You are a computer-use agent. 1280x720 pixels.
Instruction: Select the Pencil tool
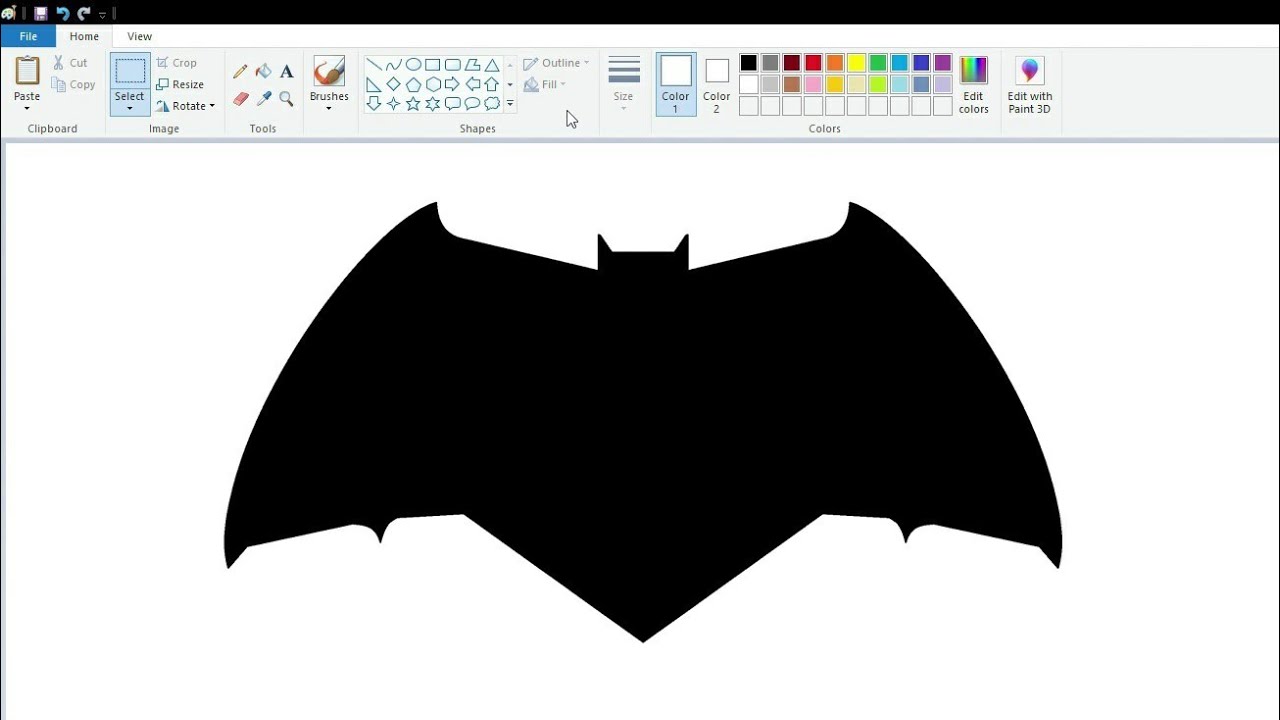(x=240, y=71)
